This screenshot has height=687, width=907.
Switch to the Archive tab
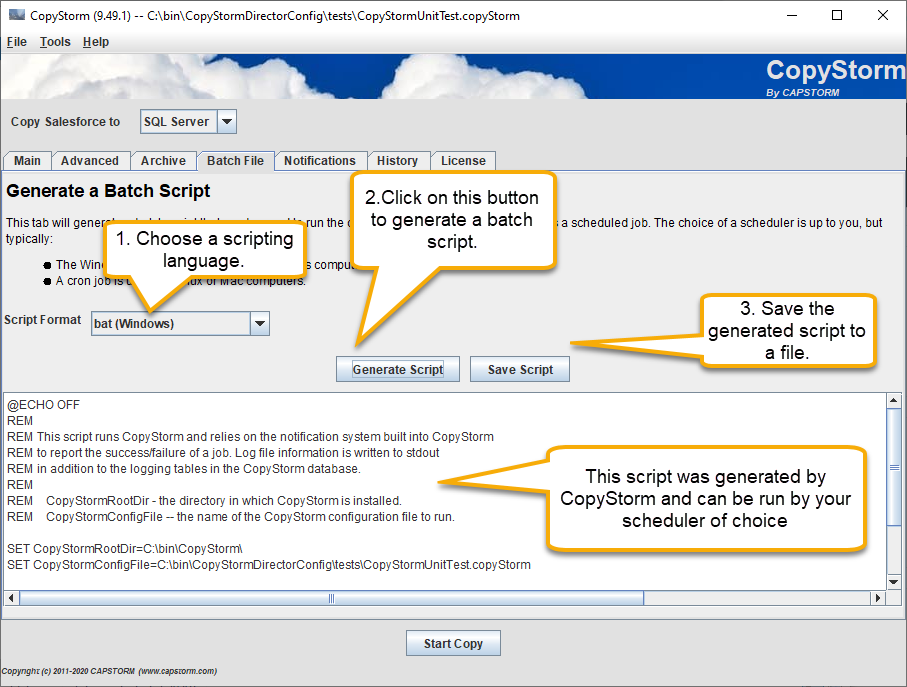(163, 161)
